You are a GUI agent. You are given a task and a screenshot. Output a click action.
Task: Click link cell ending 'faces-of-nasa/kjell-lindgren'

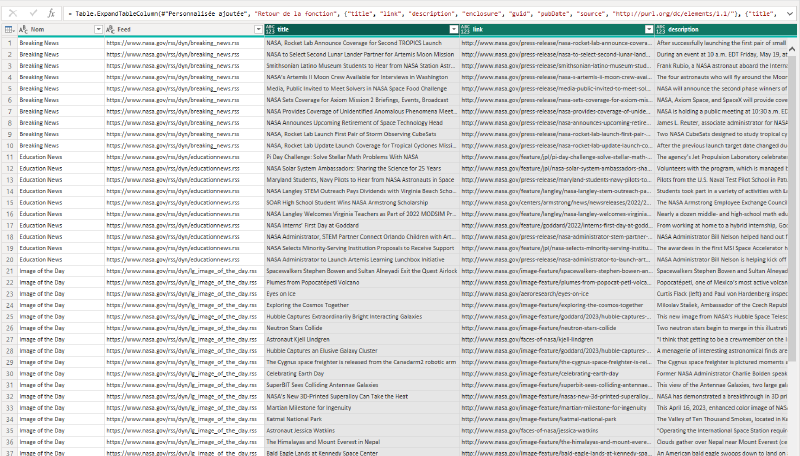(x=557, y=339)
